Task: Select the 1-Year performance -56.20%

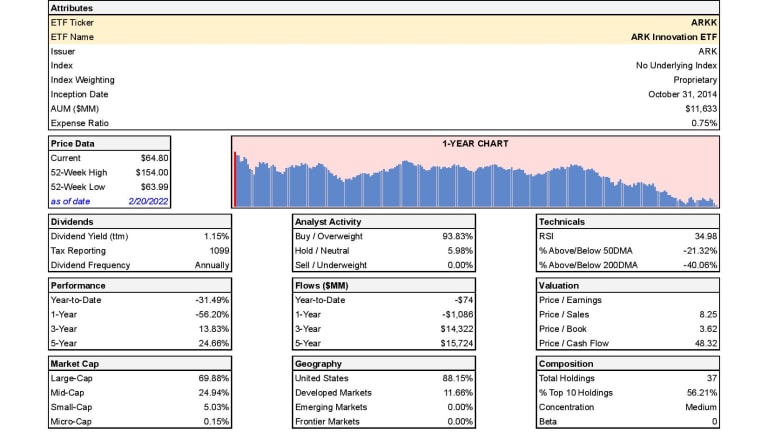Action: pyautogui.click(x=212, y=314)
